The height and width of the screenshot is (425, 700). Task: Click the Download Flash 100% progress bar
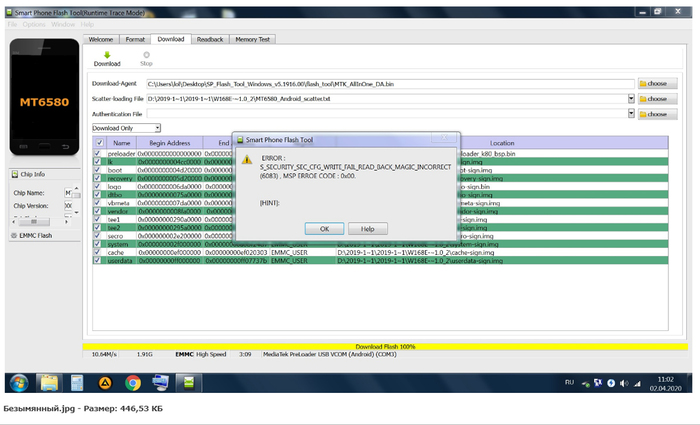385,346
